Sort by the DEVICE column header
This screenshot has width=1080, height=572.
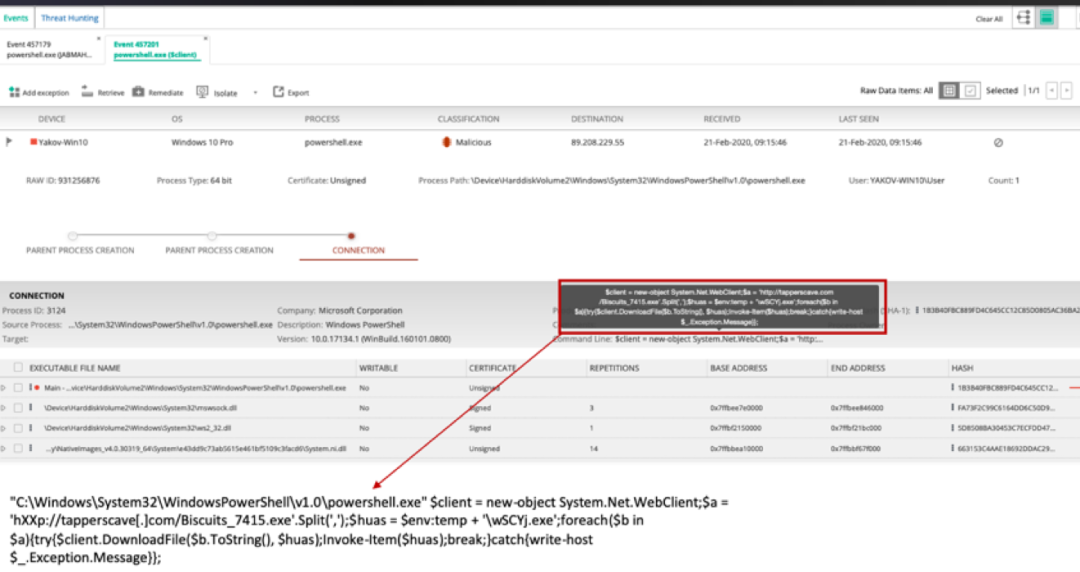(x=52, y=119)
